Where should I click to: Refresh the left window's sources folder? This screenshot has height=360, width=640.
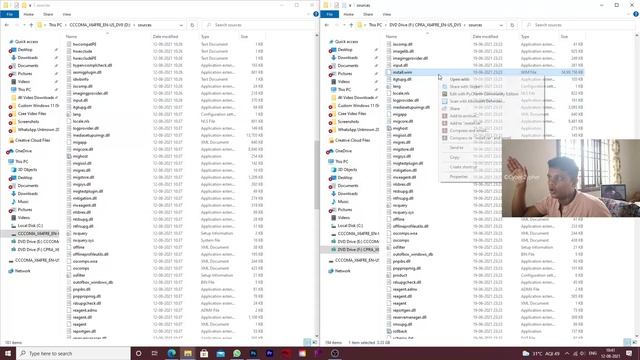pyautogui.click(x=192, y=25)
